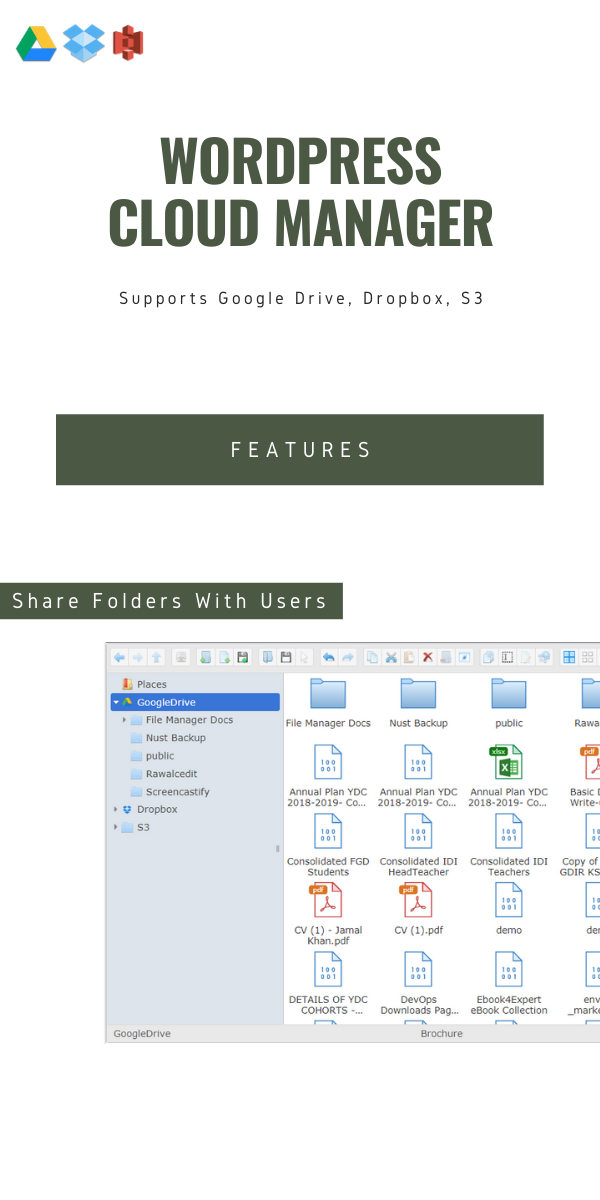This screenshot has width=600, height=1200.
Task: Expand the S3 tree node
Action: point(116,827)
